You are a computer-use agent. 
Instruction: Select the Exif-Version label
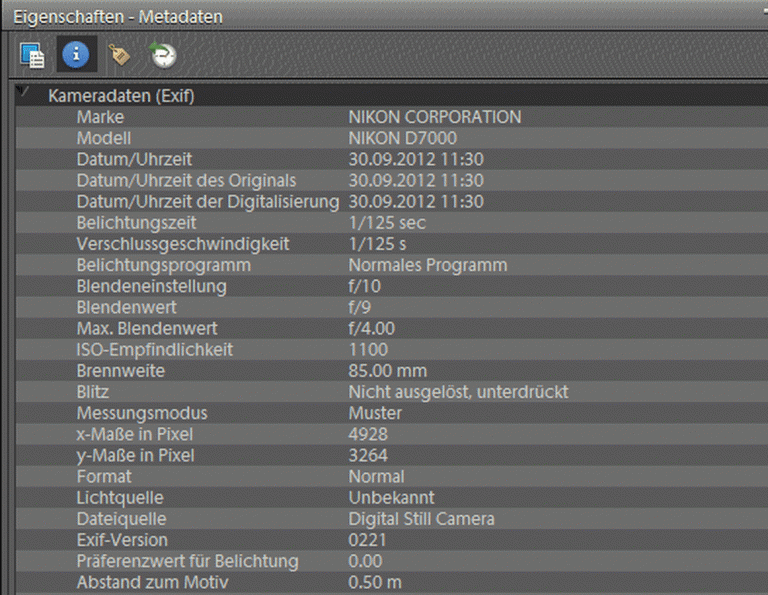click(x=122, y=540)
